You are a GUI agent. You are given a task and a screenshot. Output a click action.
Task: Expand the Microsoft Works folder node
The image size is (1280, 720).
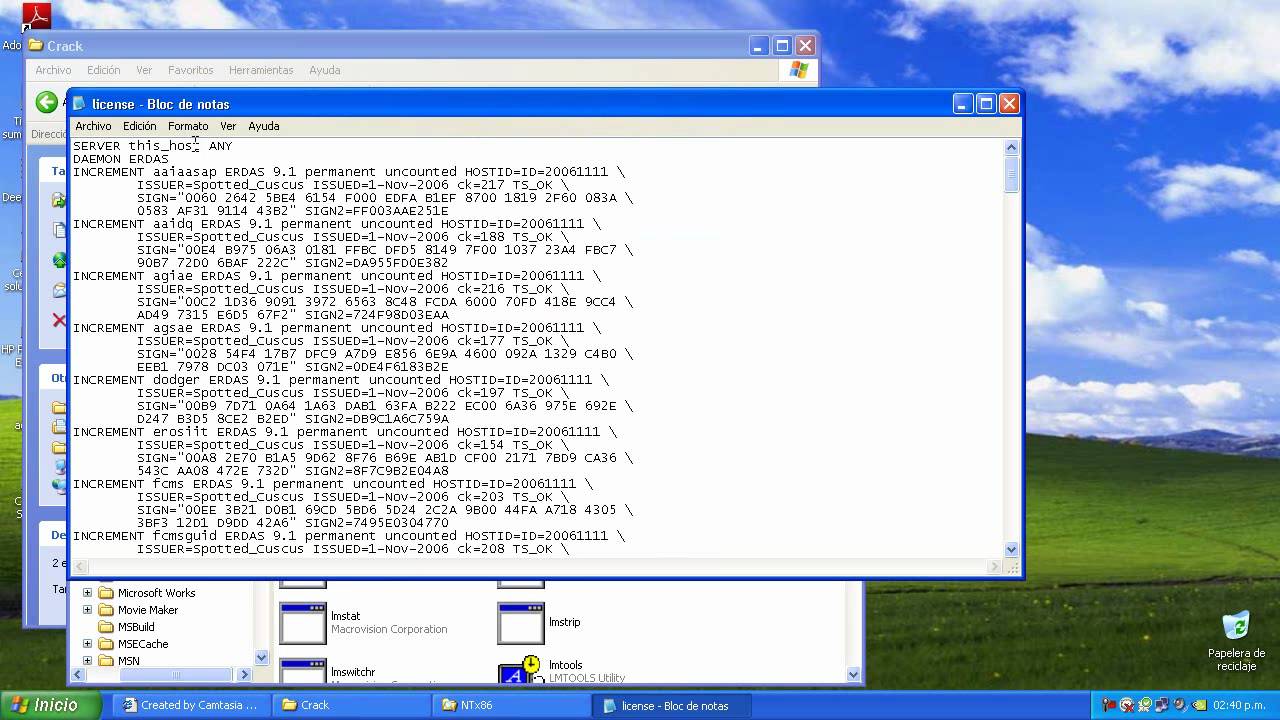(x=87, y=593)
